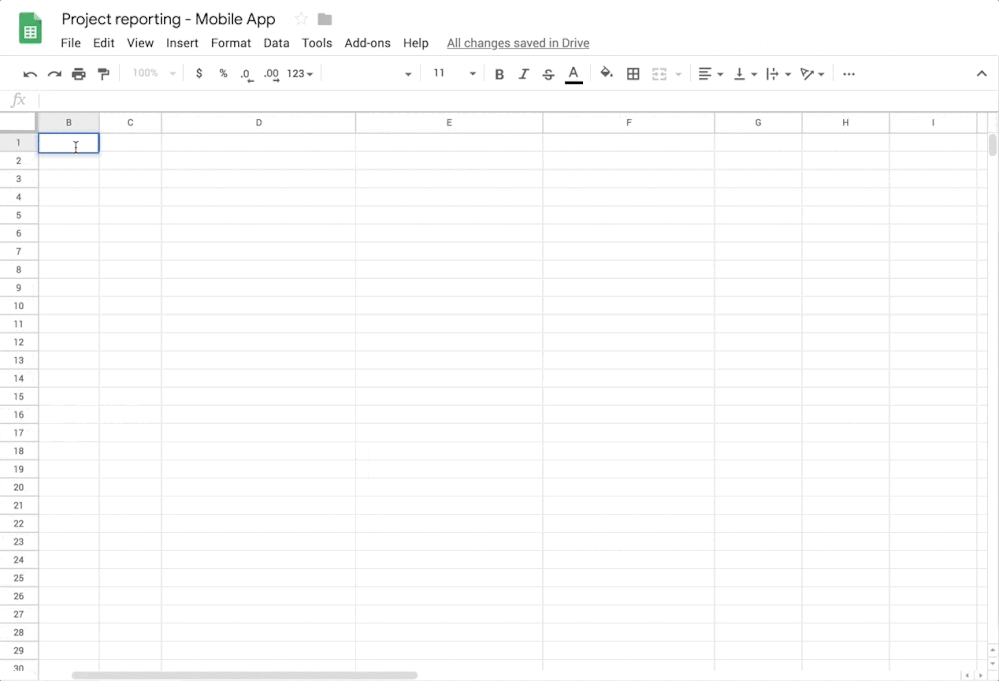Click the scroll down arrow

pos(993,664)
